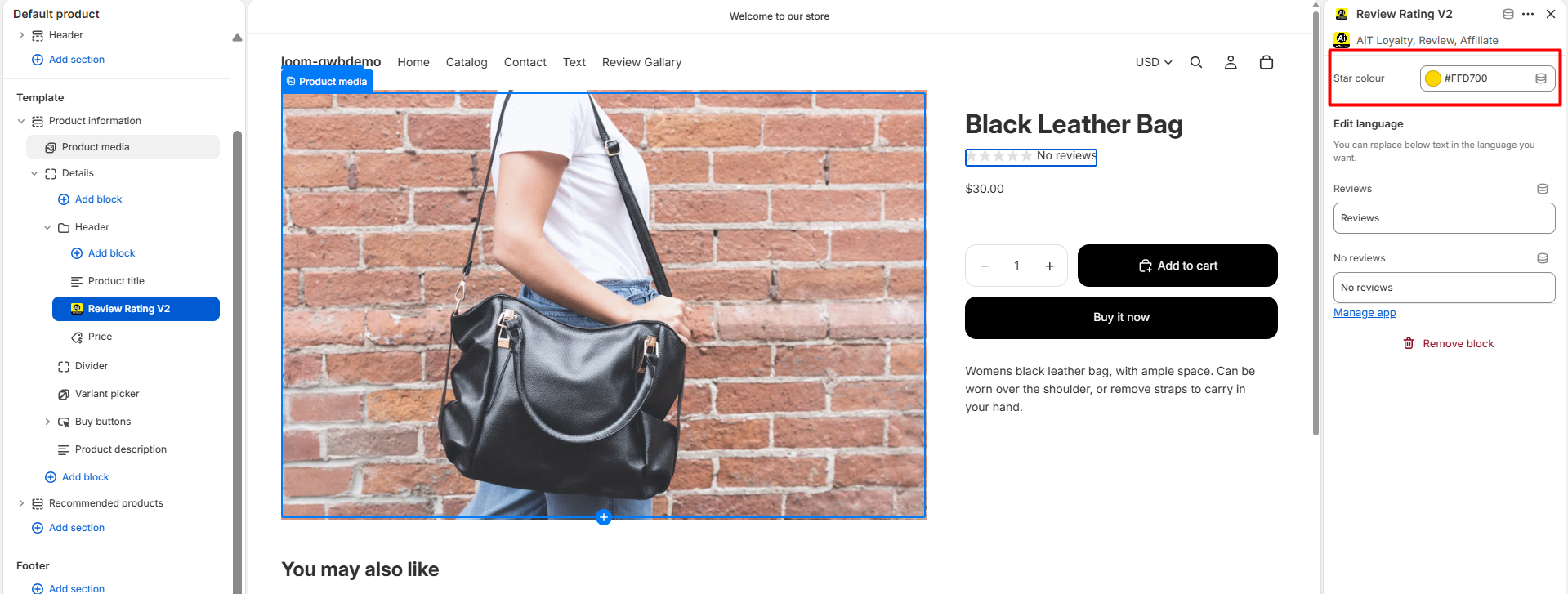Go to the Review Gallary menu link
1568x594 pixels.
pyautogui.click(x=641, y=62)
